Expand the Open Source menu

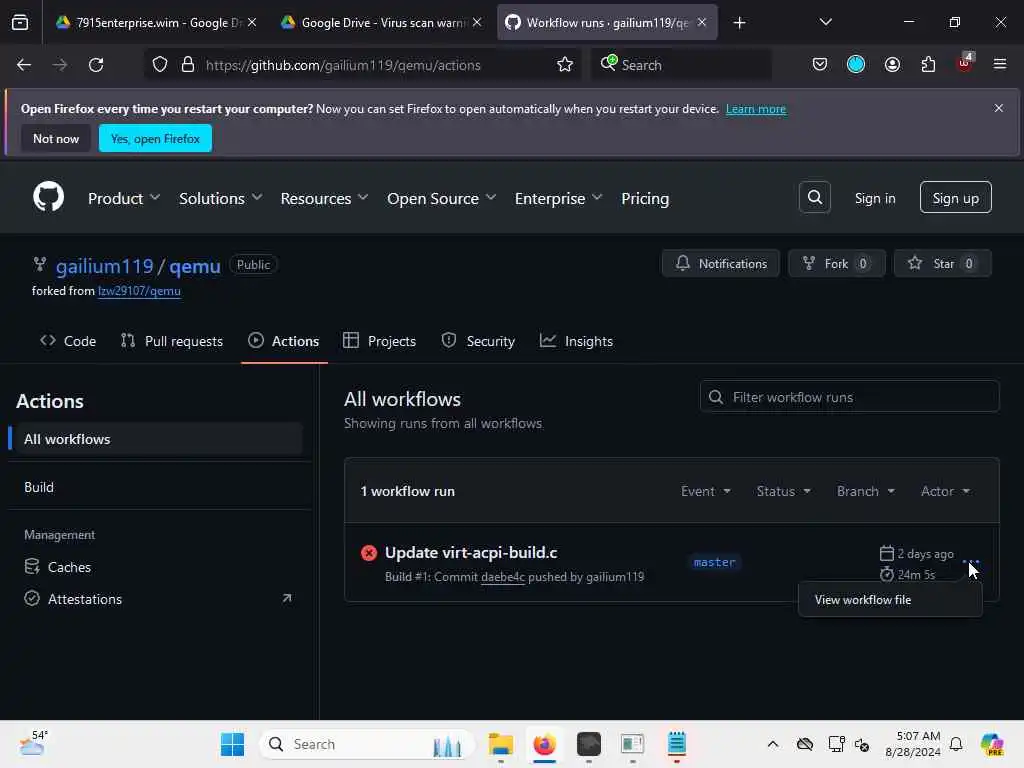tap(441, 199)
